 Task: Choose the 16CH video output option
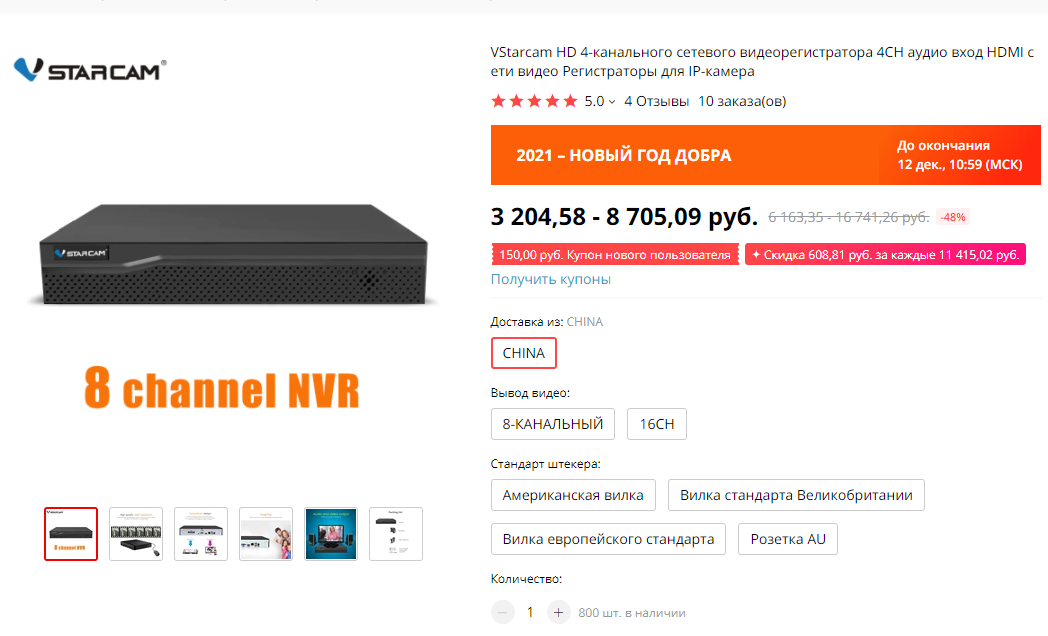(x=656, y=424)
